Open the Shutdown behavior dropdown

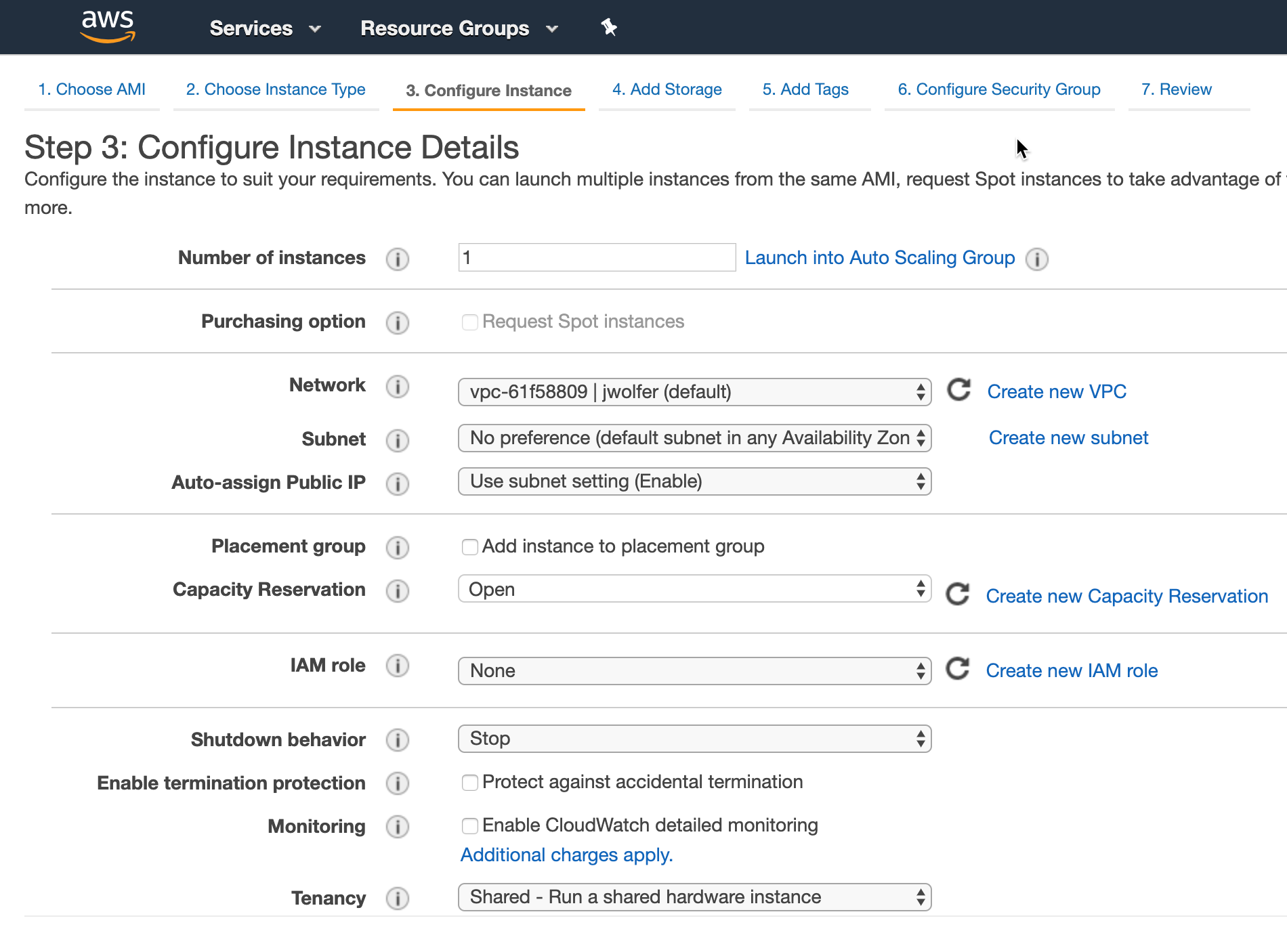click(x=694, y=739)
